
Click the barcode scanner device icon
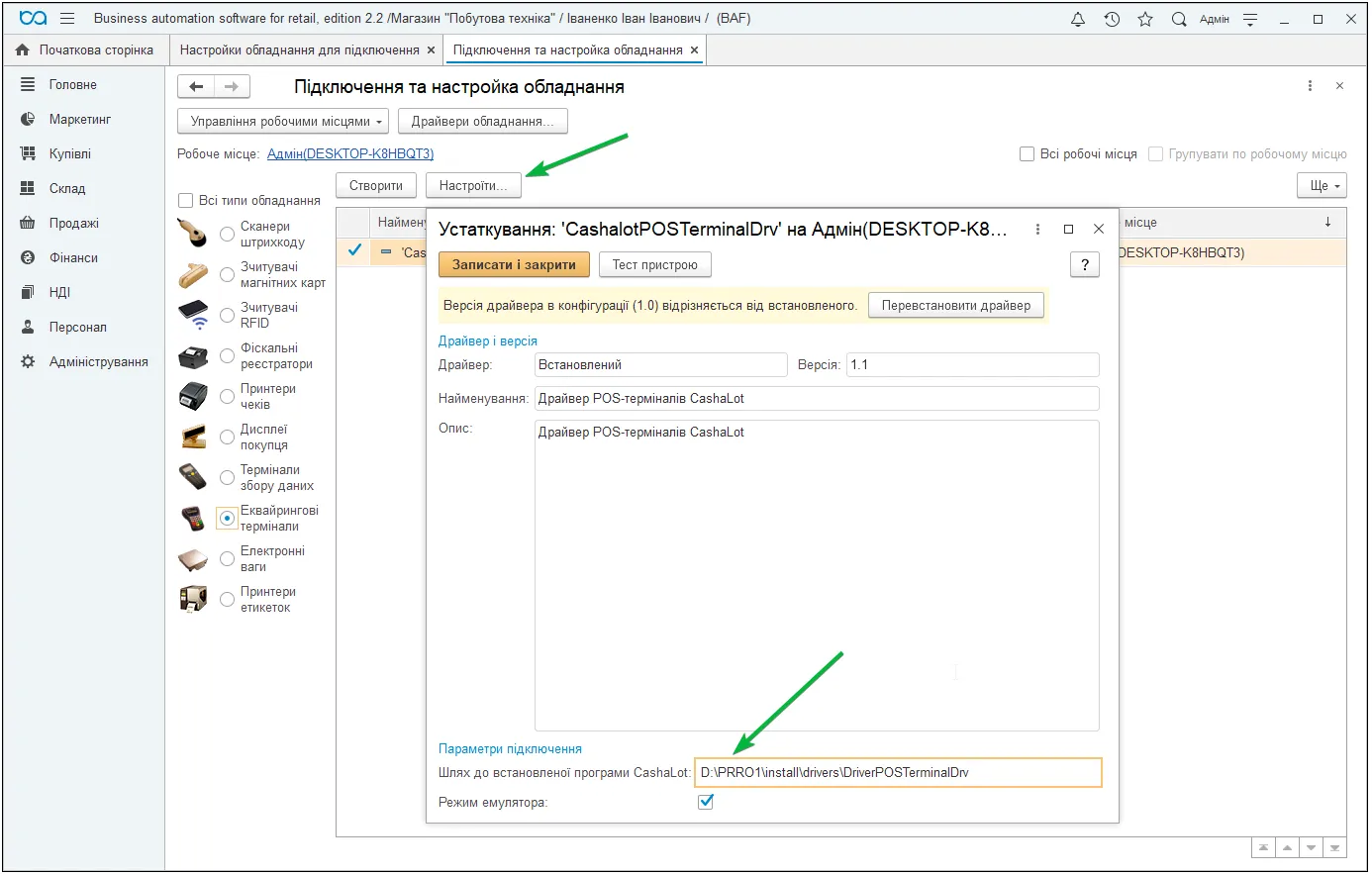[193, 234]
